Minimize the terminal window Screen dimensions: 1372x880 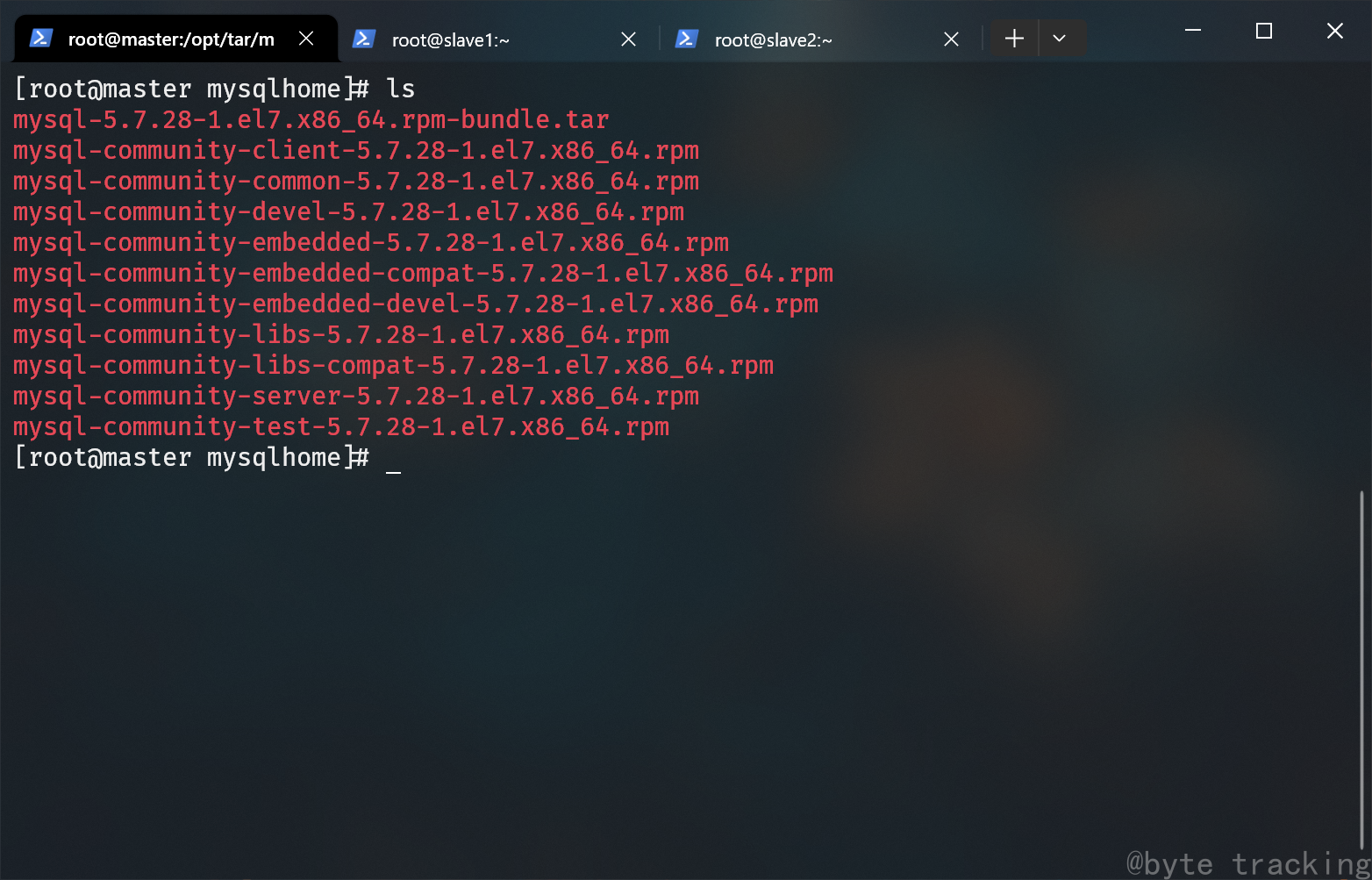click(x=1193, y=31)
